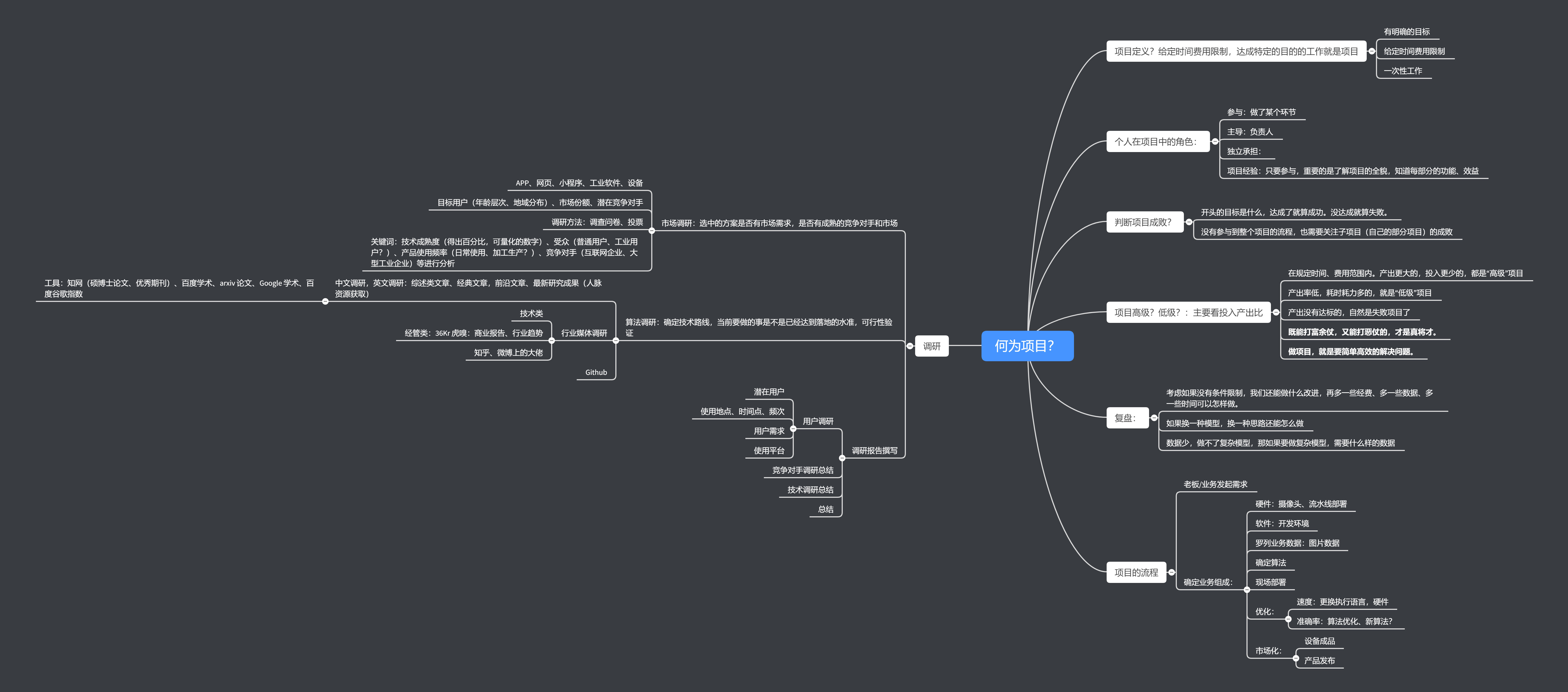Collapse the 市场化 subtopics toggle

coord(1296,658)
